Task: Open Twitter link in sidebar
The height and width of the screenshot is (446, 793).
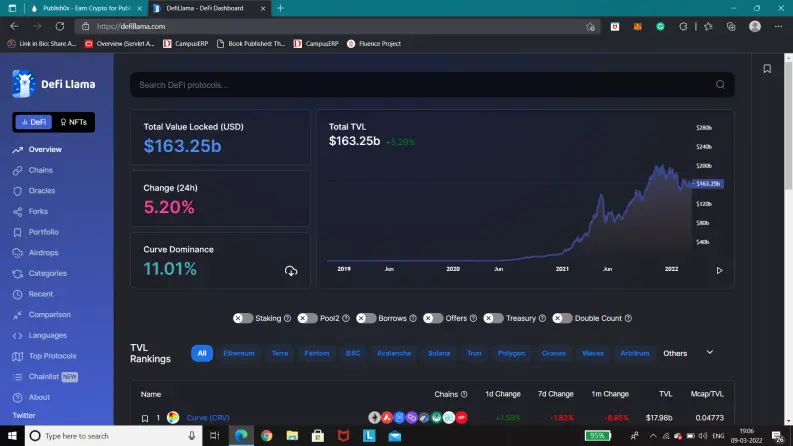Action: 24,416
